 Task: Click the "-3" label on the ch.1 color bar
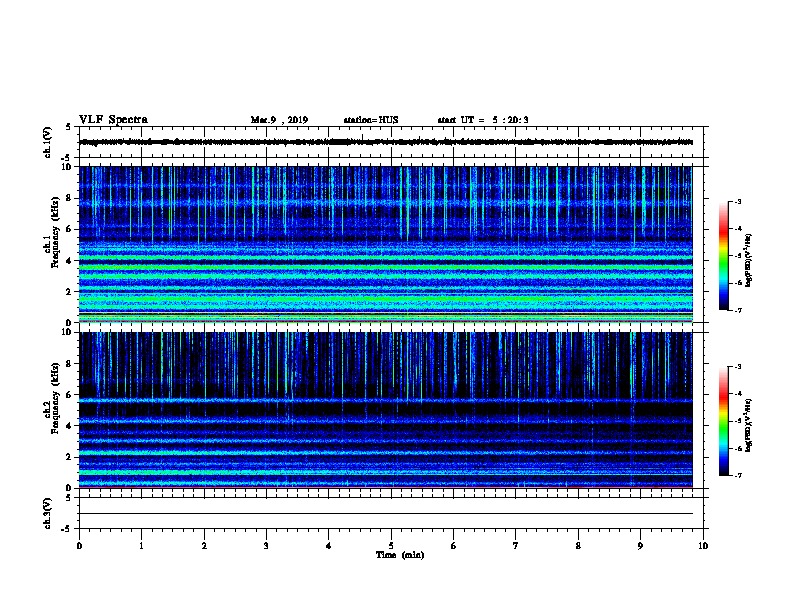(x=737, y=201)
